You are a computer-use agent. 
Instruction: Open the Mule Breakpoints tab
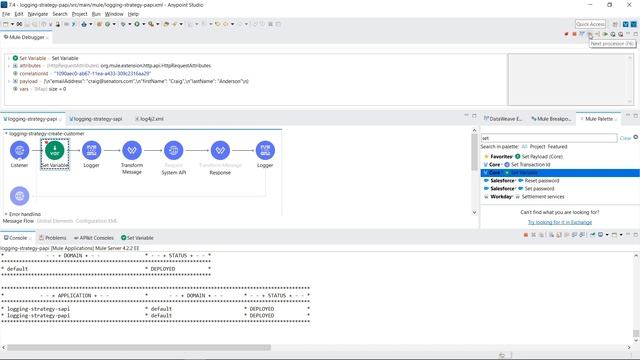pos(551,119)
